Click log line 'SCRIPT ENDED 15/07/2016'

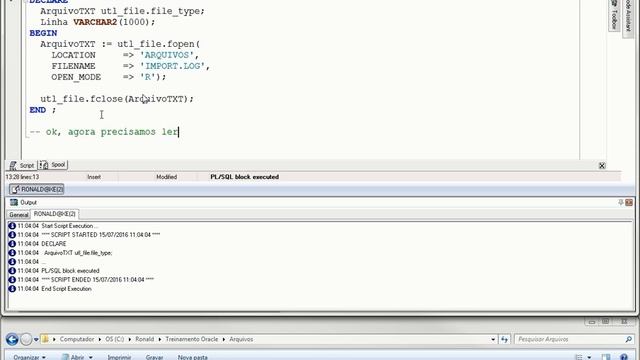click(x=98, y=280)
